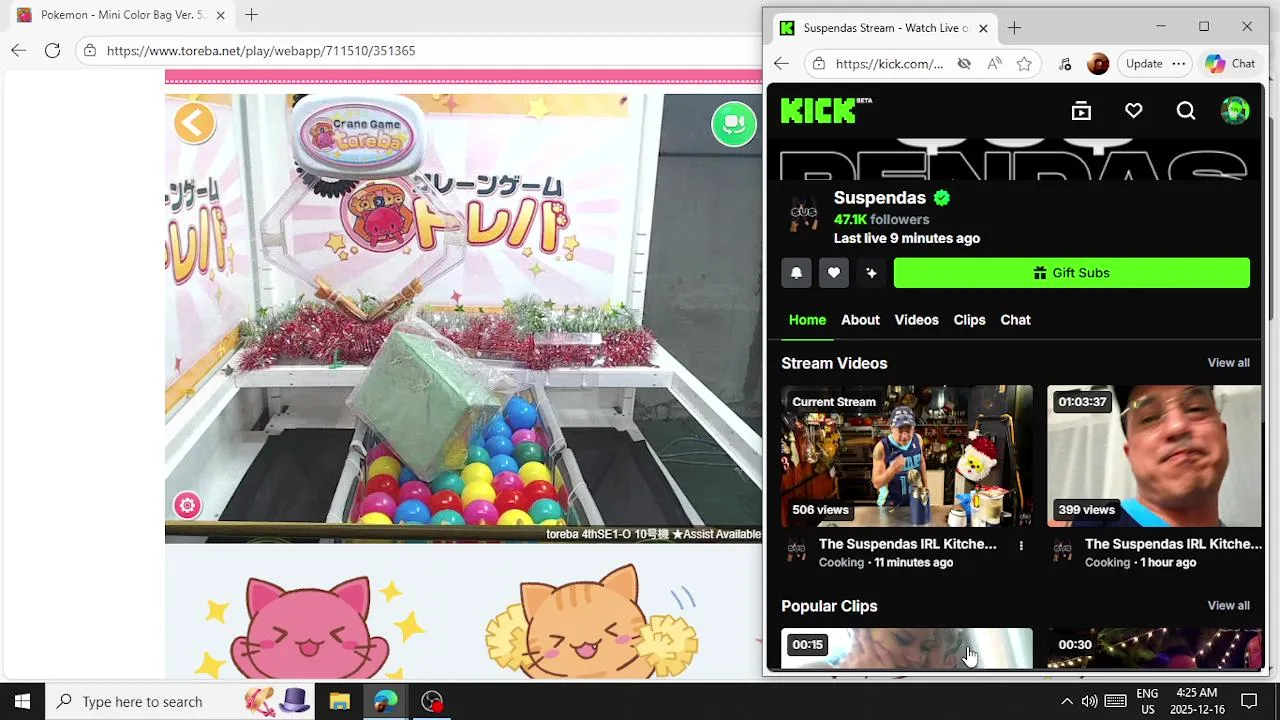The image size is (1280, 720).
Task: Select the Suspendas Stream browser tab
Action: click(x=884, y=28)
